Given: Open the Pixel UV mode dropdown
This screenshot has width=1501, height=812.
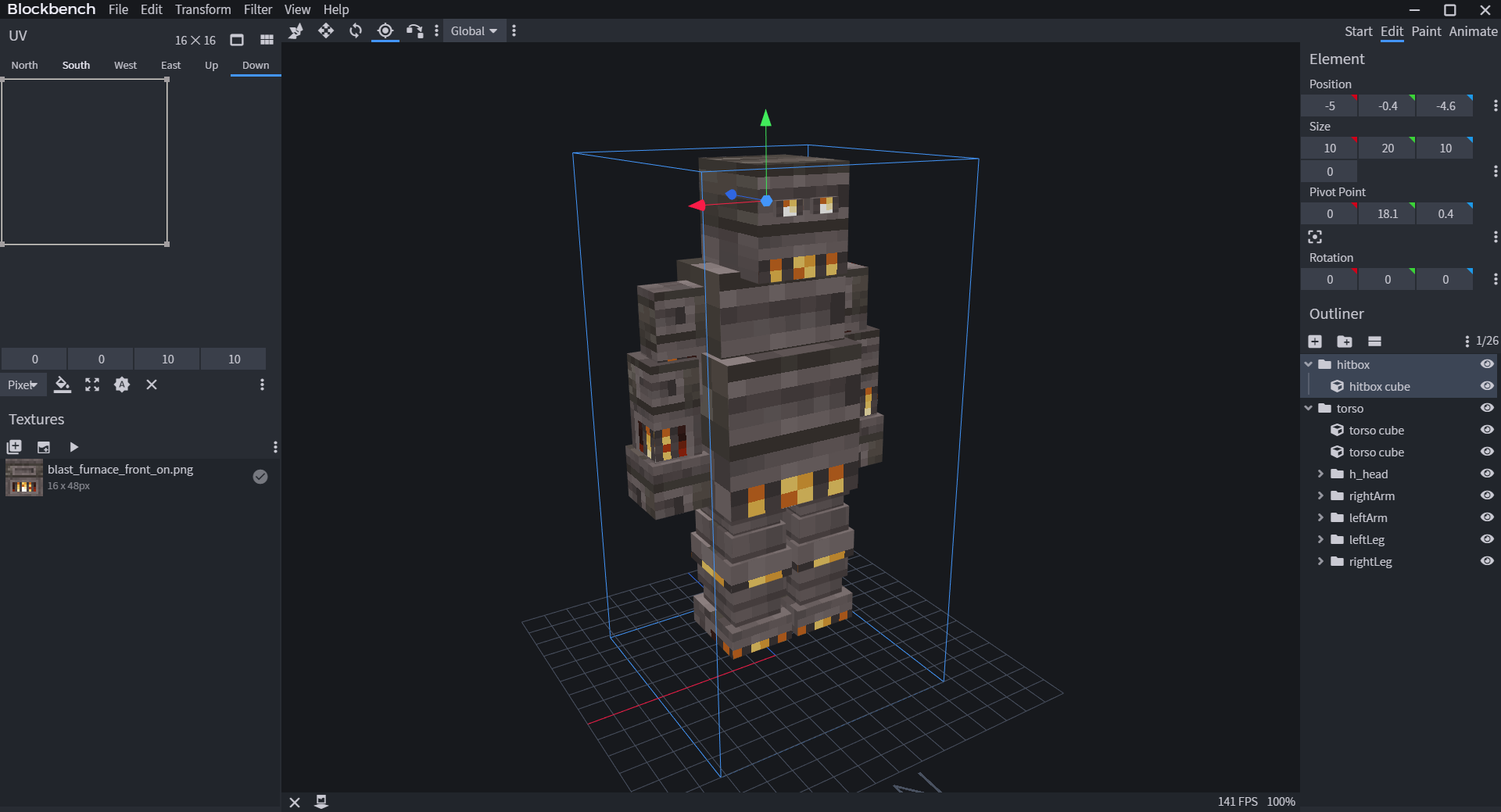Looking at the screenshot, I should coord(23,385).
